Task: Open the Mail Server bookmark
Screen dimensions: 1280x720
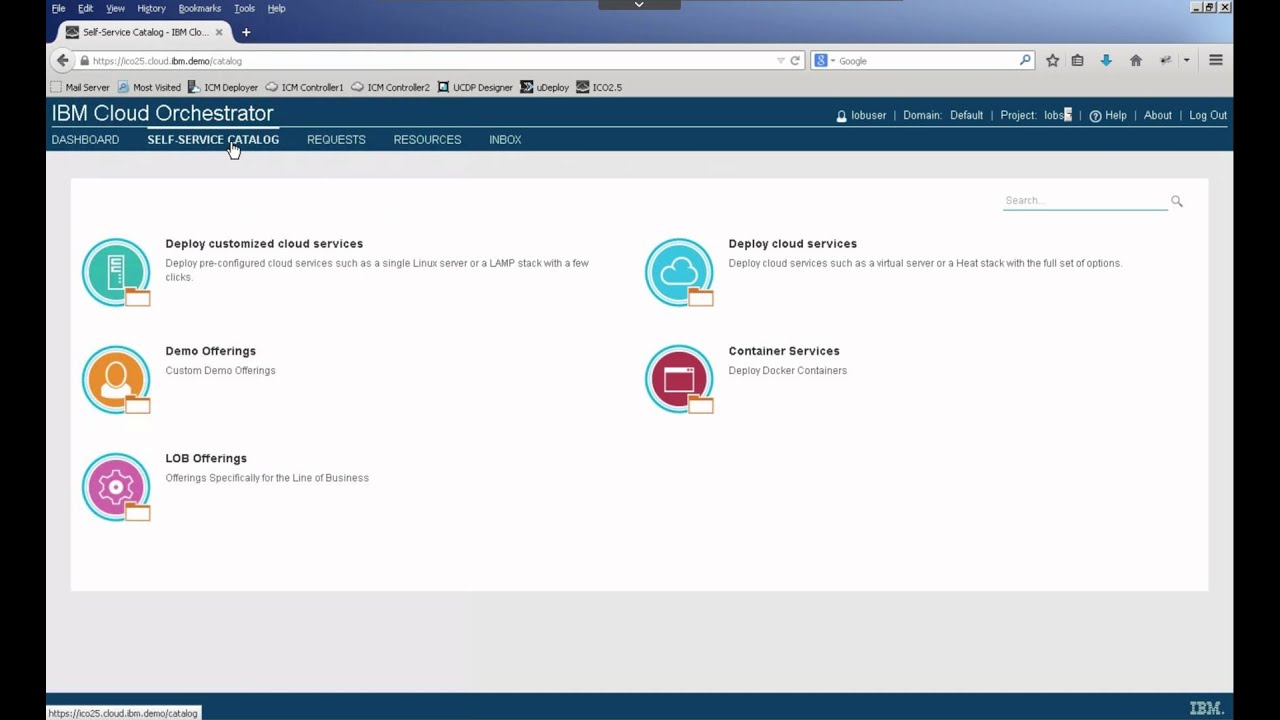Action: click(80, 87)
